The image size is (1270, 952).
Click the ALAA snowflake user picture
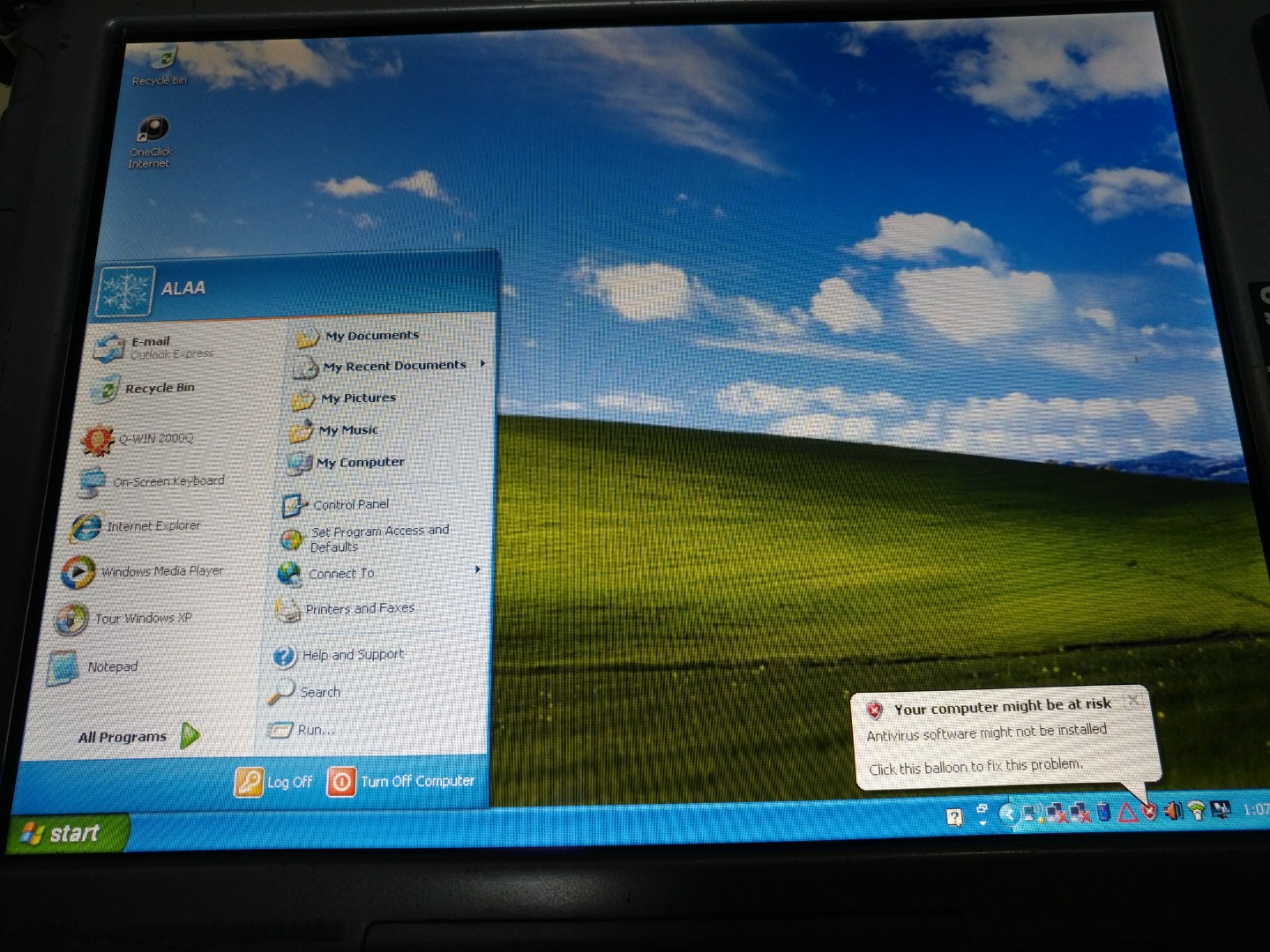click(125, 291)
